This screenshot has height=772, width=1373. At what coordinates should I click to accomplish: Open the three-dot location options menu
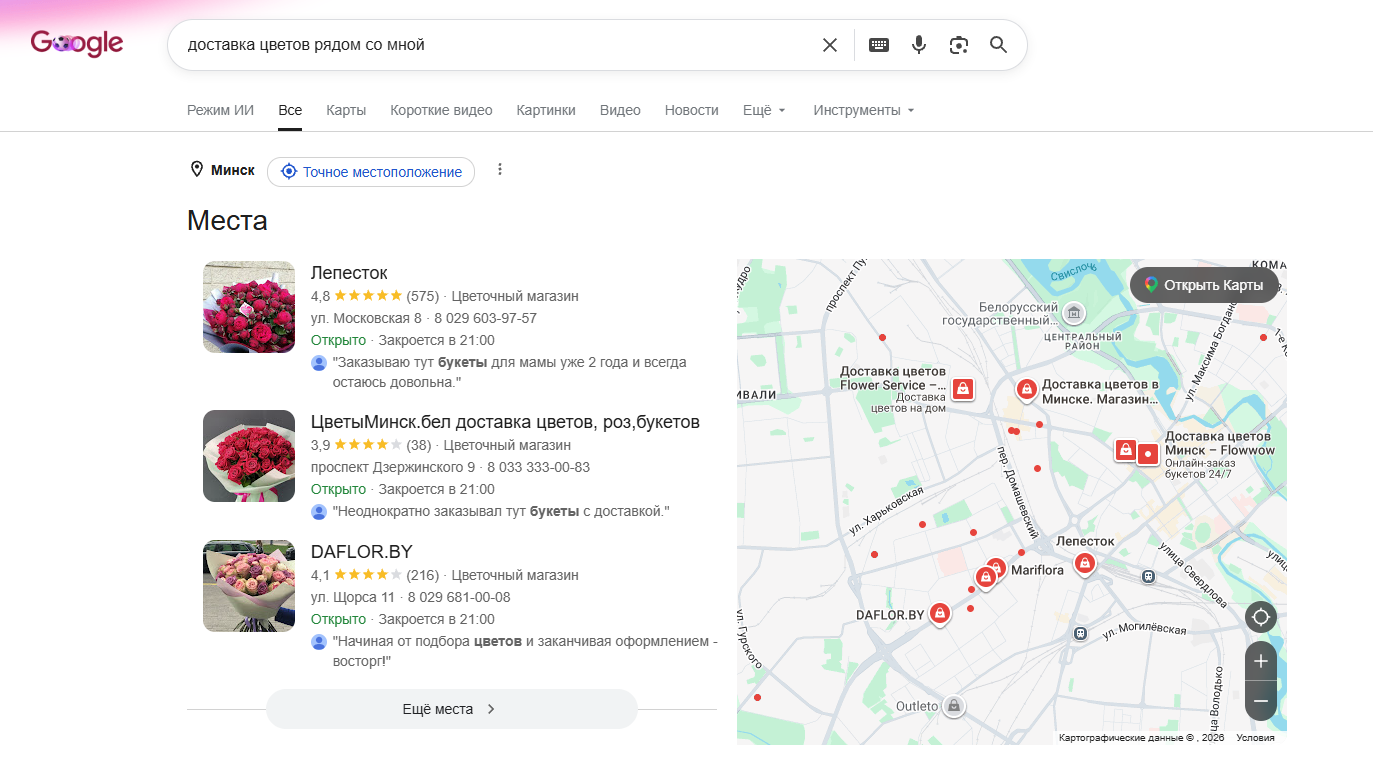point(500,170)
